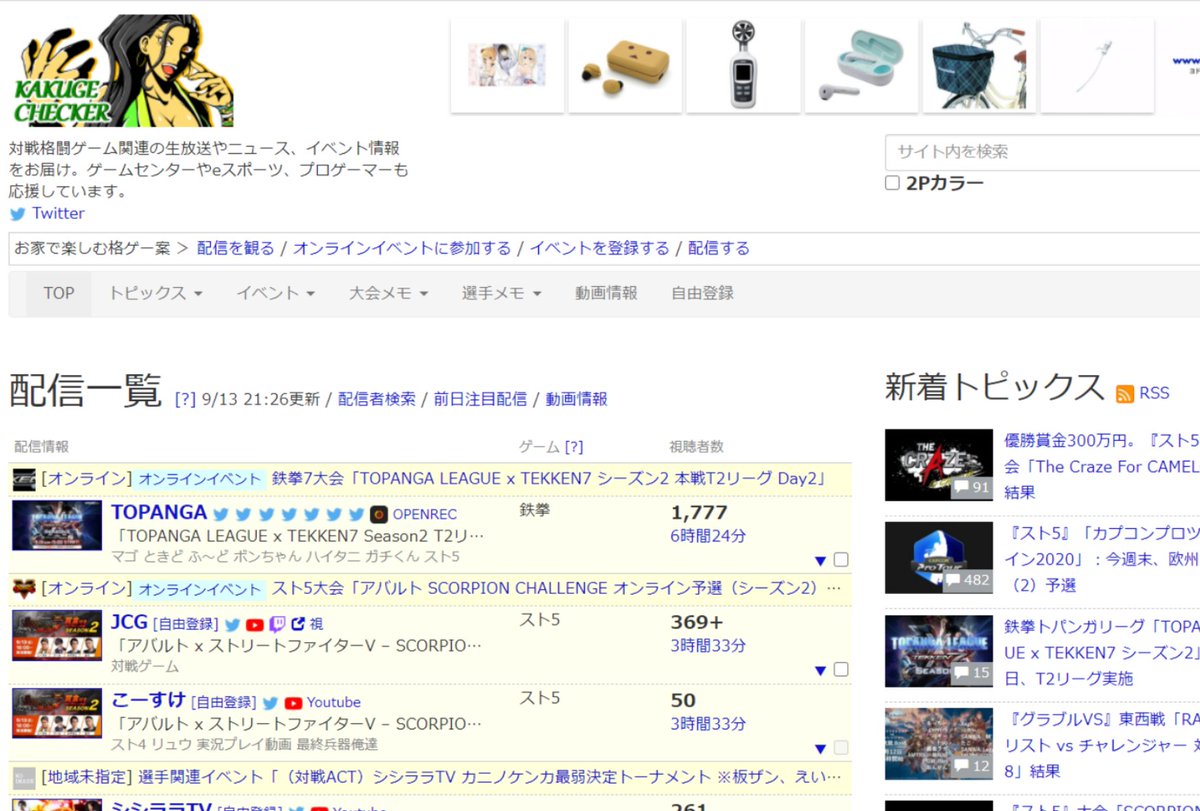Click the こーすけ stream thumbnail

tap(57, 714)
